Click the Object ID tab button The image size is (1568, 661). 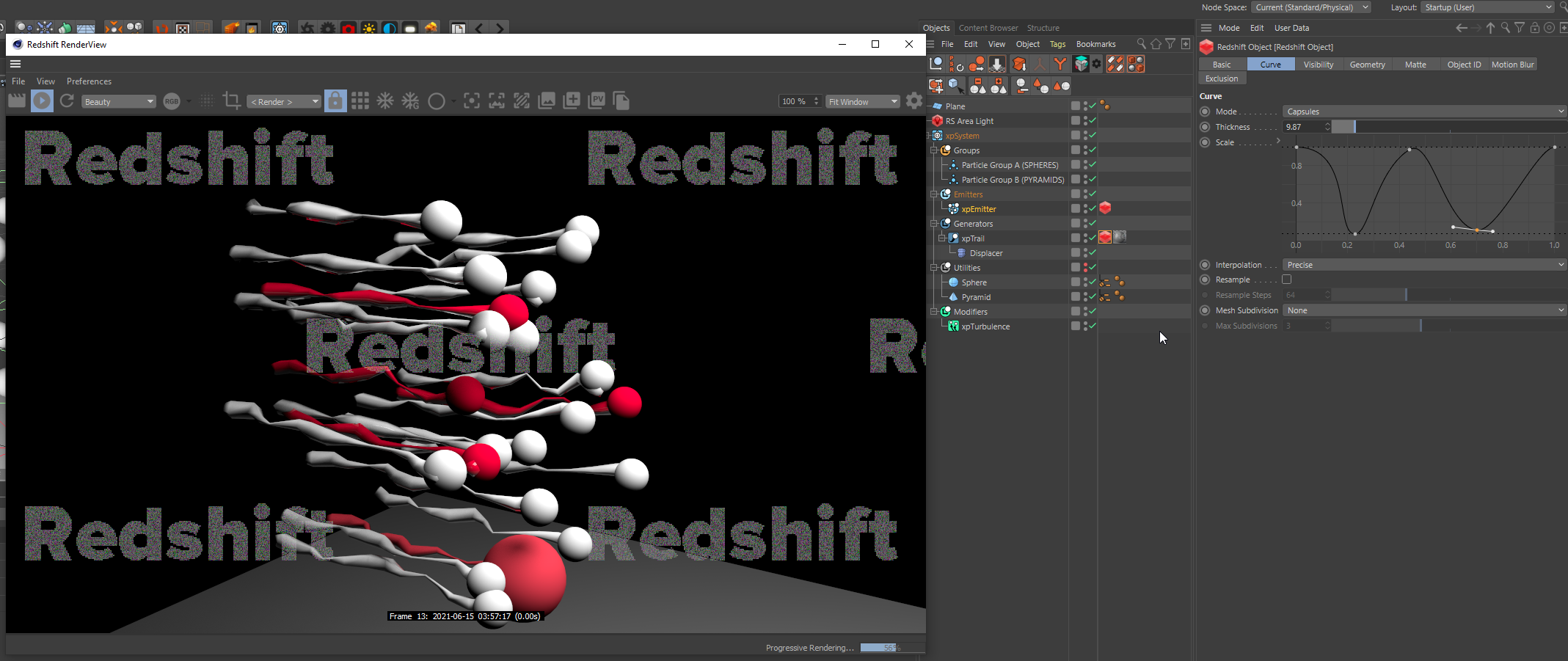1464,65
